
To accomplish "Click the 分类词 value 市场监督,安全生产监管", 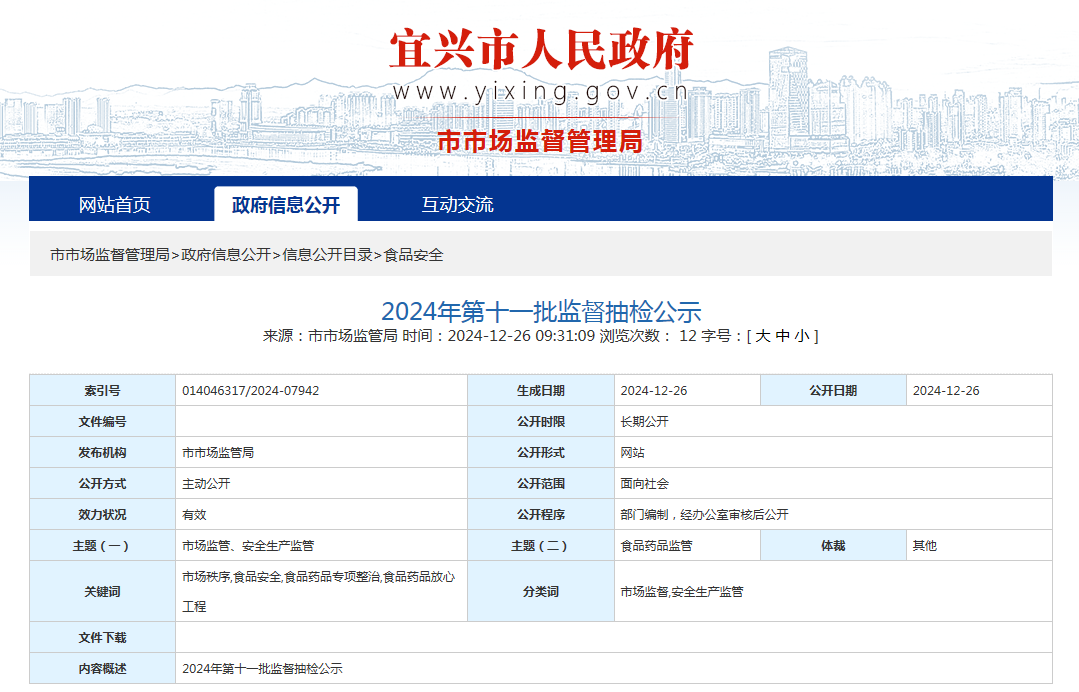I will (682, 592).
